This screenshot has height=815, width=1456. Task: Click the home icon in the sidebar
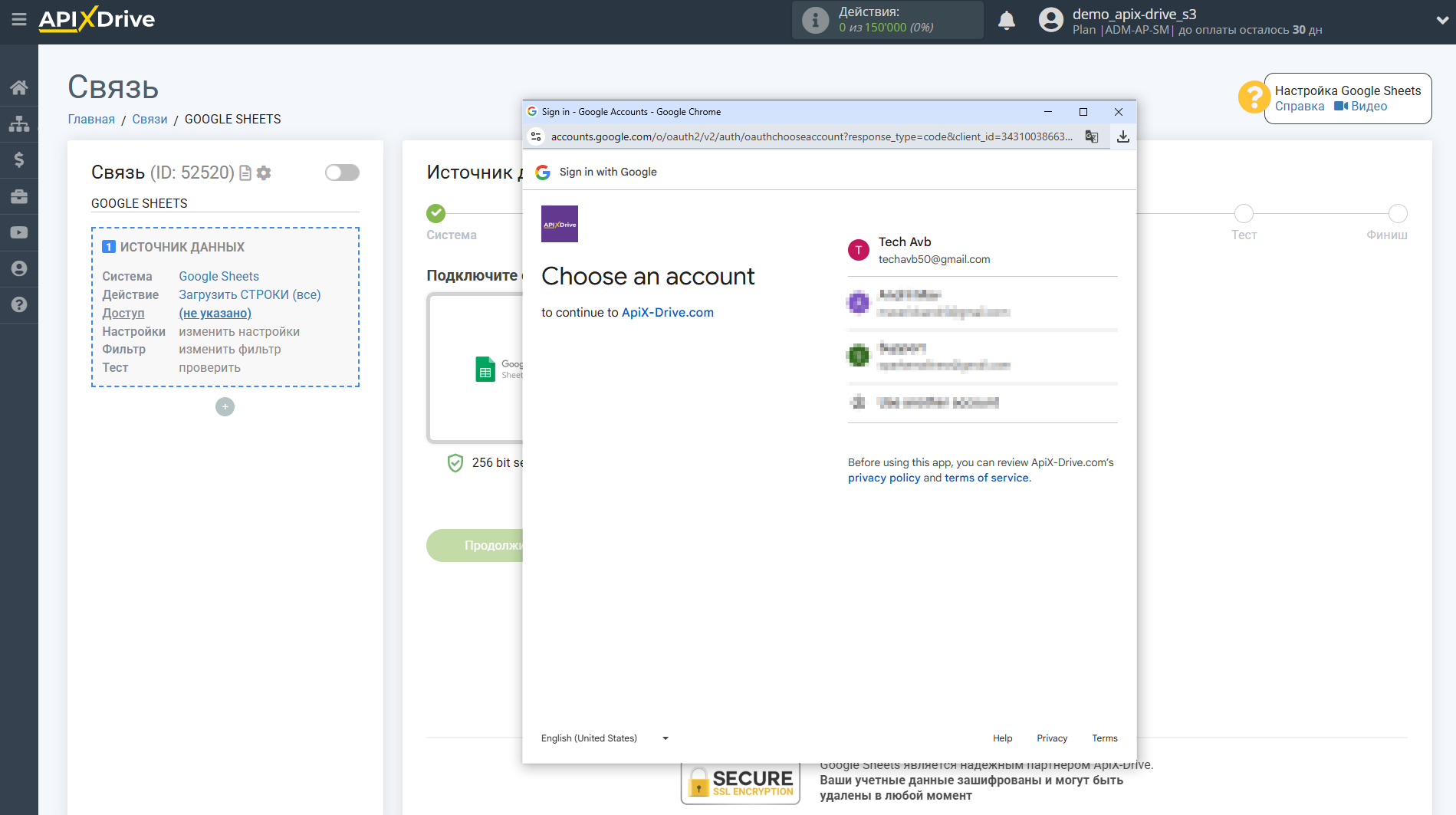(x=19, y=87)
